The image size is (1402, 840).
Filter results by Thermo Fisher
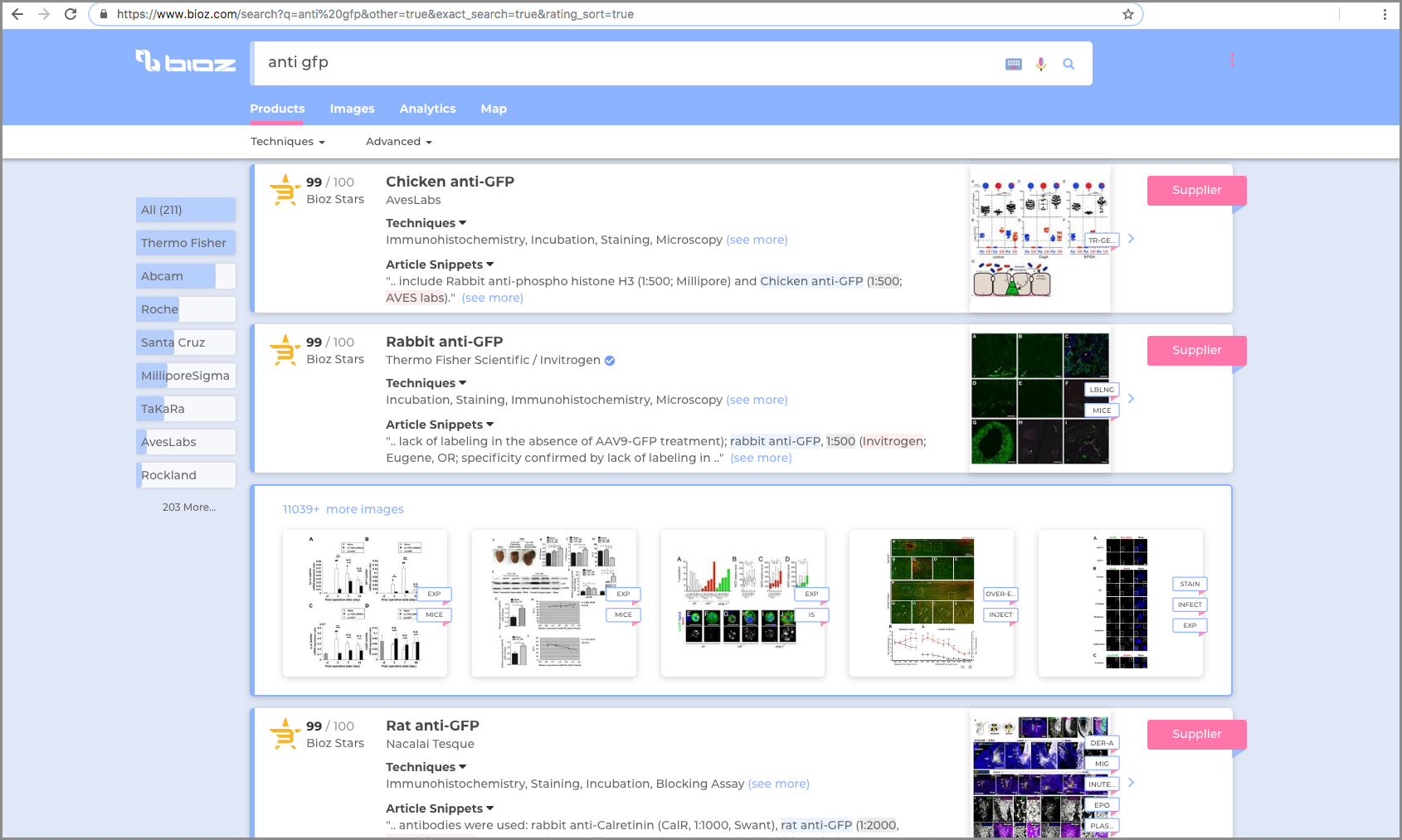[184, 243]
